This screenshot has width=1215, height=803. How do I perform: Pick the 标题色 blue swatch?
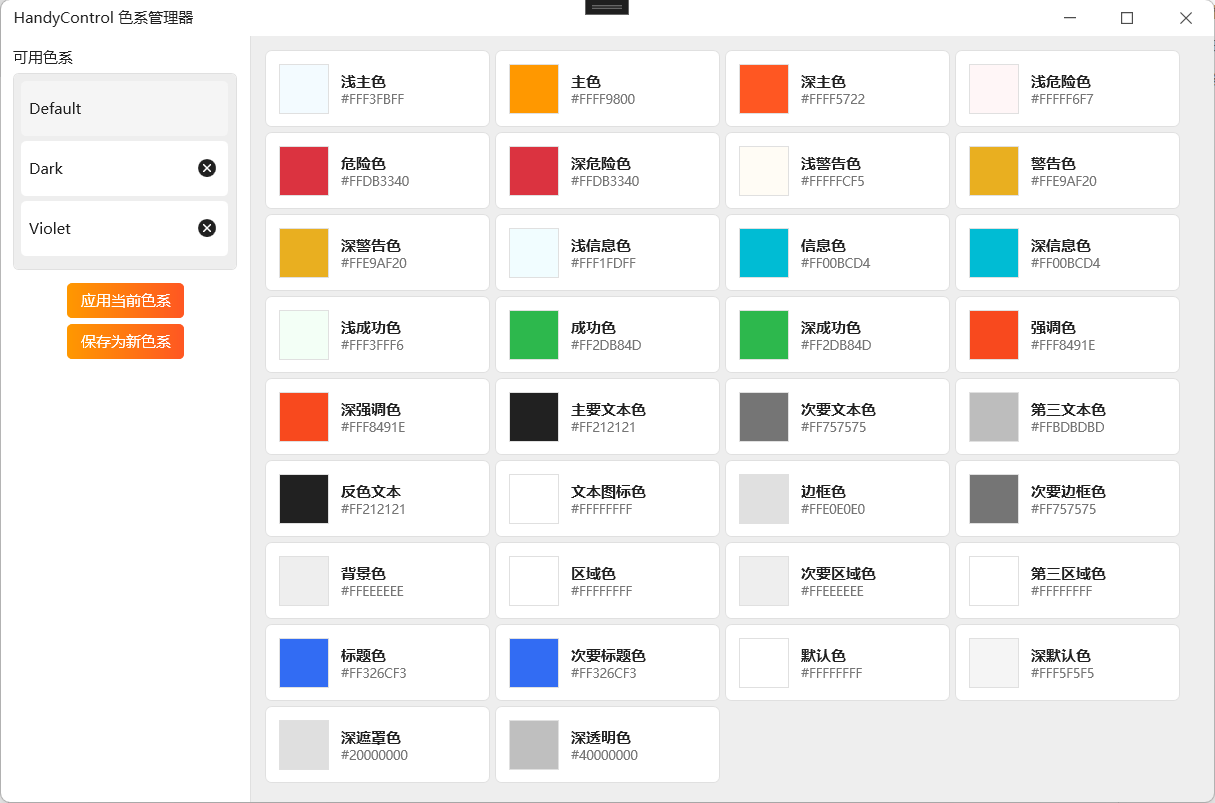click(x=304, y=663)
